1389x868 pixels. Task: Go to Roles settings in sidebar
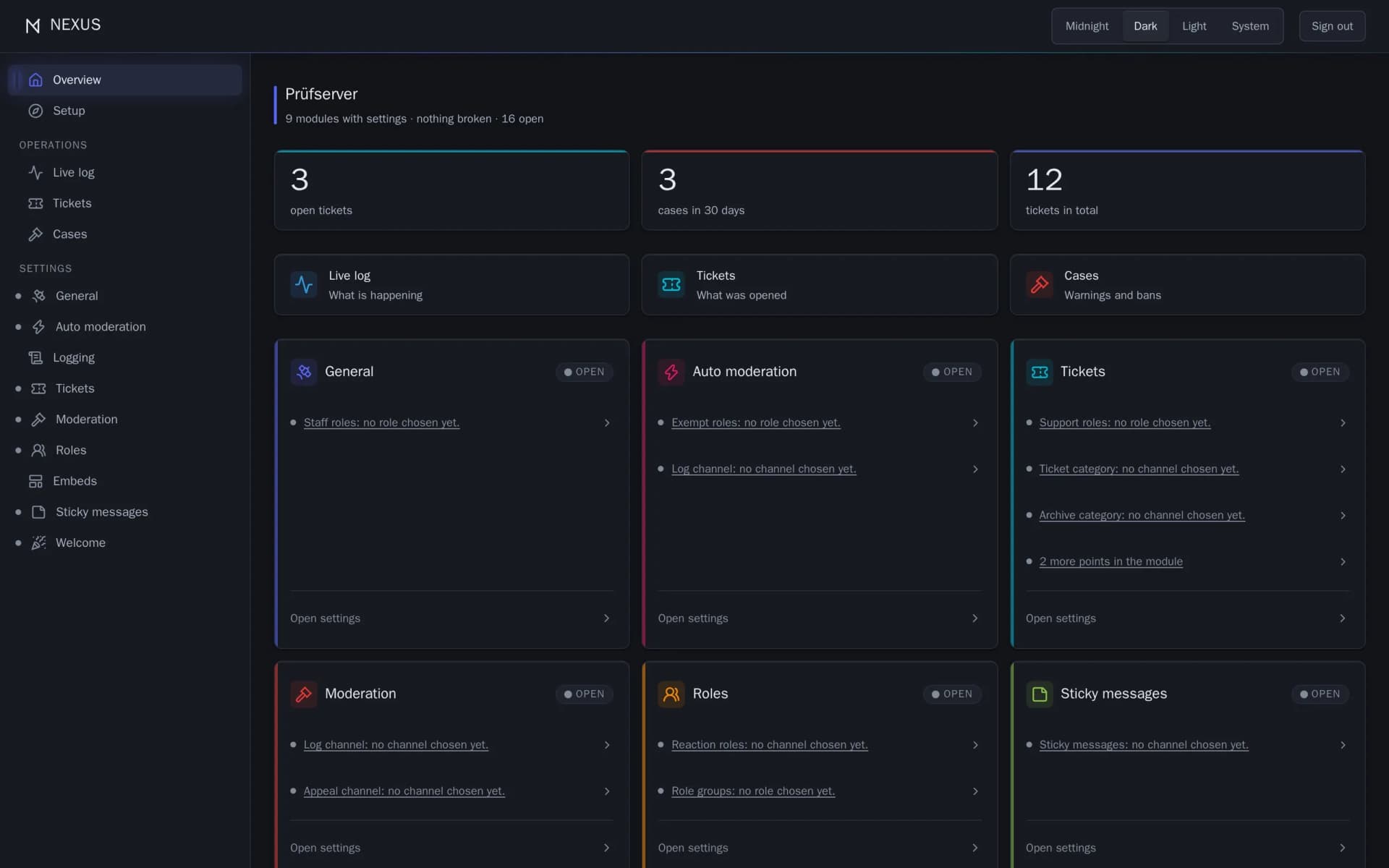tap(125, 450)
